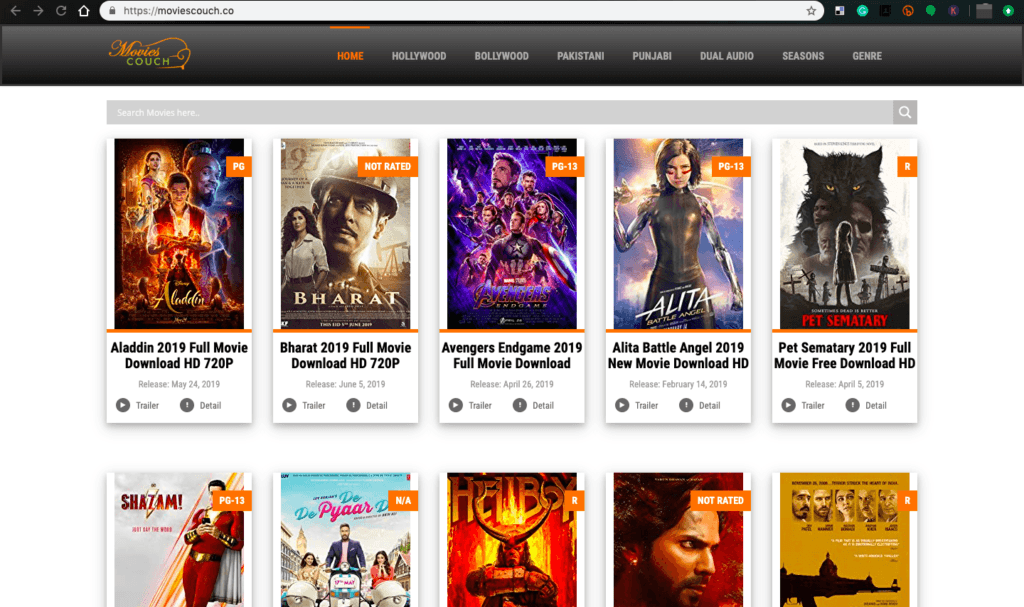Screen dimensions: 1024x607
Task: Open Alita Battle Angel 2019 title link
Action: point(679,355)
